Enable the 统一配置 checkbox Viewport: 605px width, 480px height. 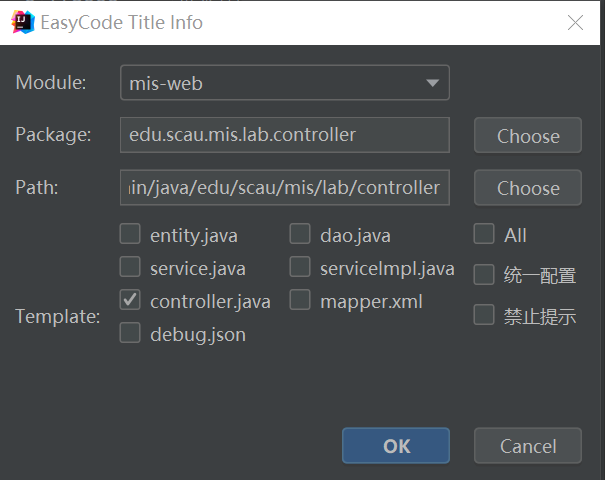pos(484,274)
